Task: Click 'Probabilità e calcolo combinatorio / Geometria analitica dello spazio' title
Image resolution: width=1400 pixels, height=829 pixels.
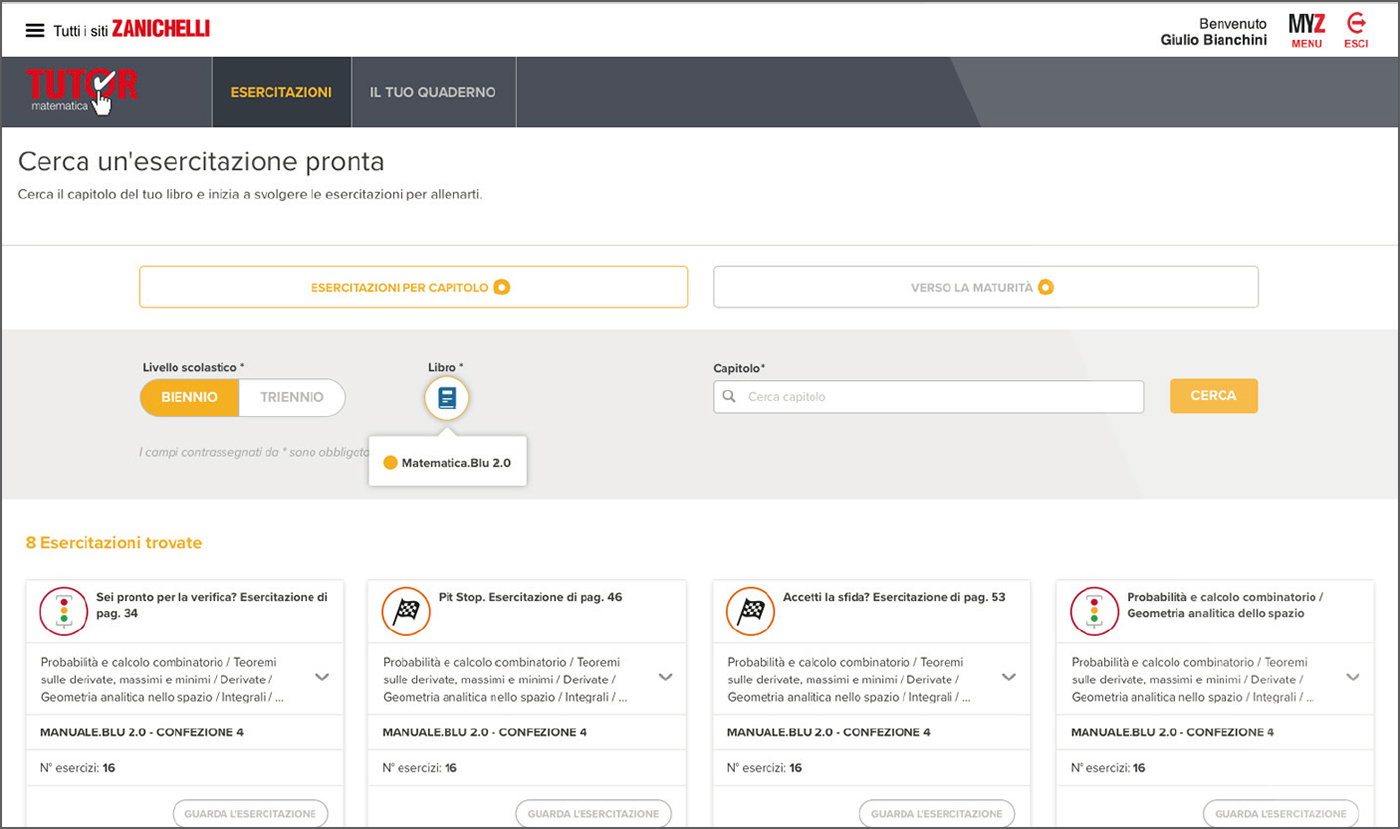Action: (x=1225, y=605)
